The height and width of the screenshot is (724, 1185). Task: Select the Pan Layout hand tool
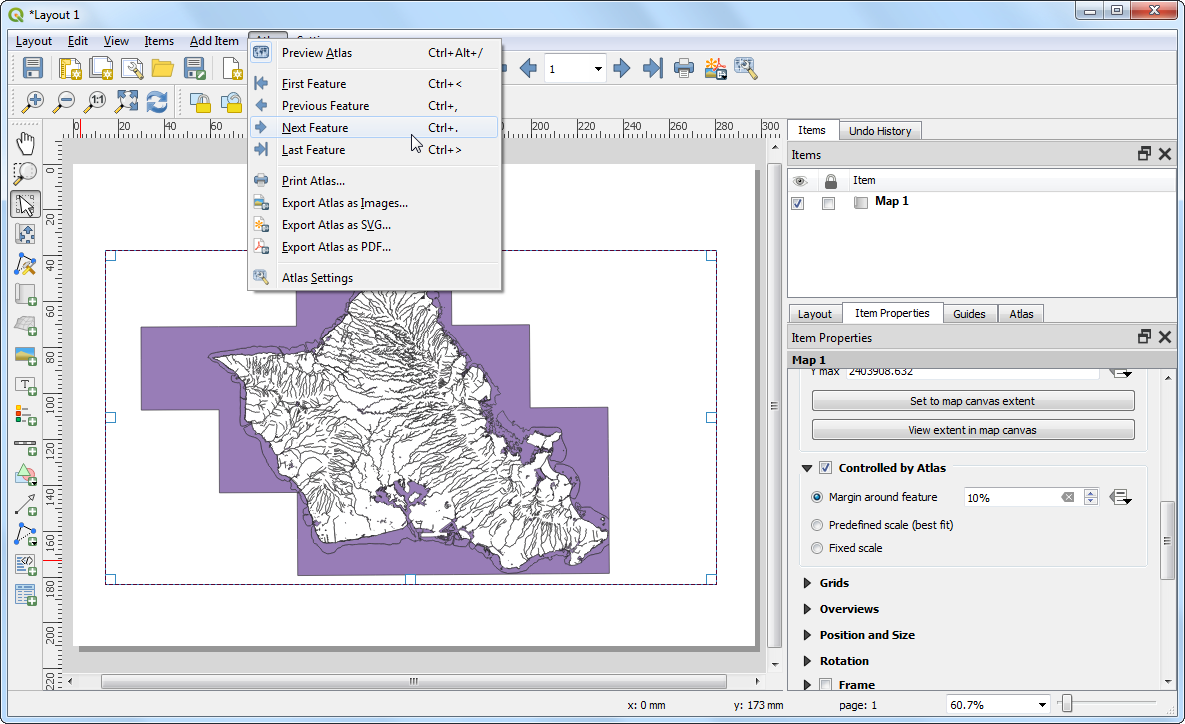point(26,143)
